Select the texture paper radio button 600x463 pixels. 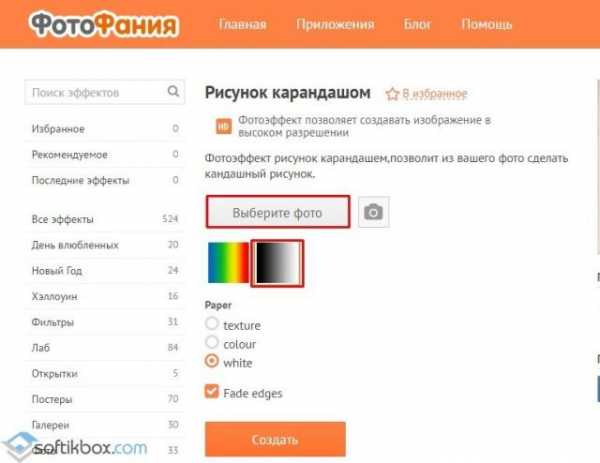[x=212, y=324]
